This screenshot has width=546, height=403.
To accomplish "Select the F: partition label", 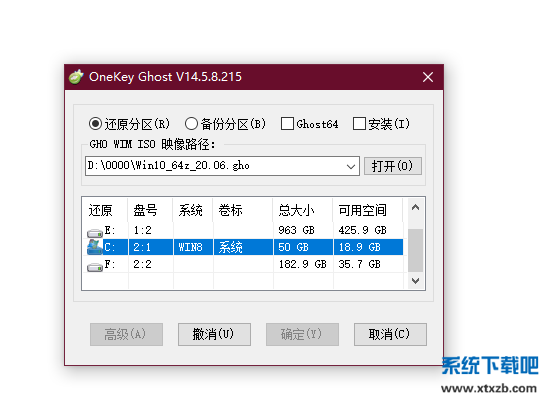I will (110, 264).
